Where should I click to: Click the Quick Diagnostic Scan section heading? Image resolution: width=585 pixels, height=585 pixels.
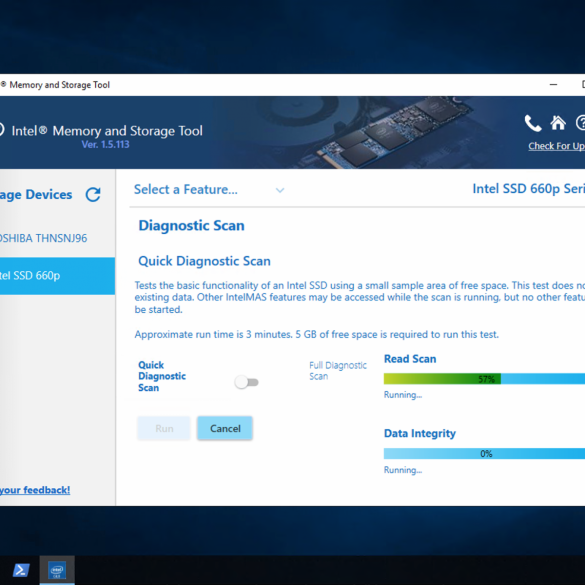tap(204, 261)
